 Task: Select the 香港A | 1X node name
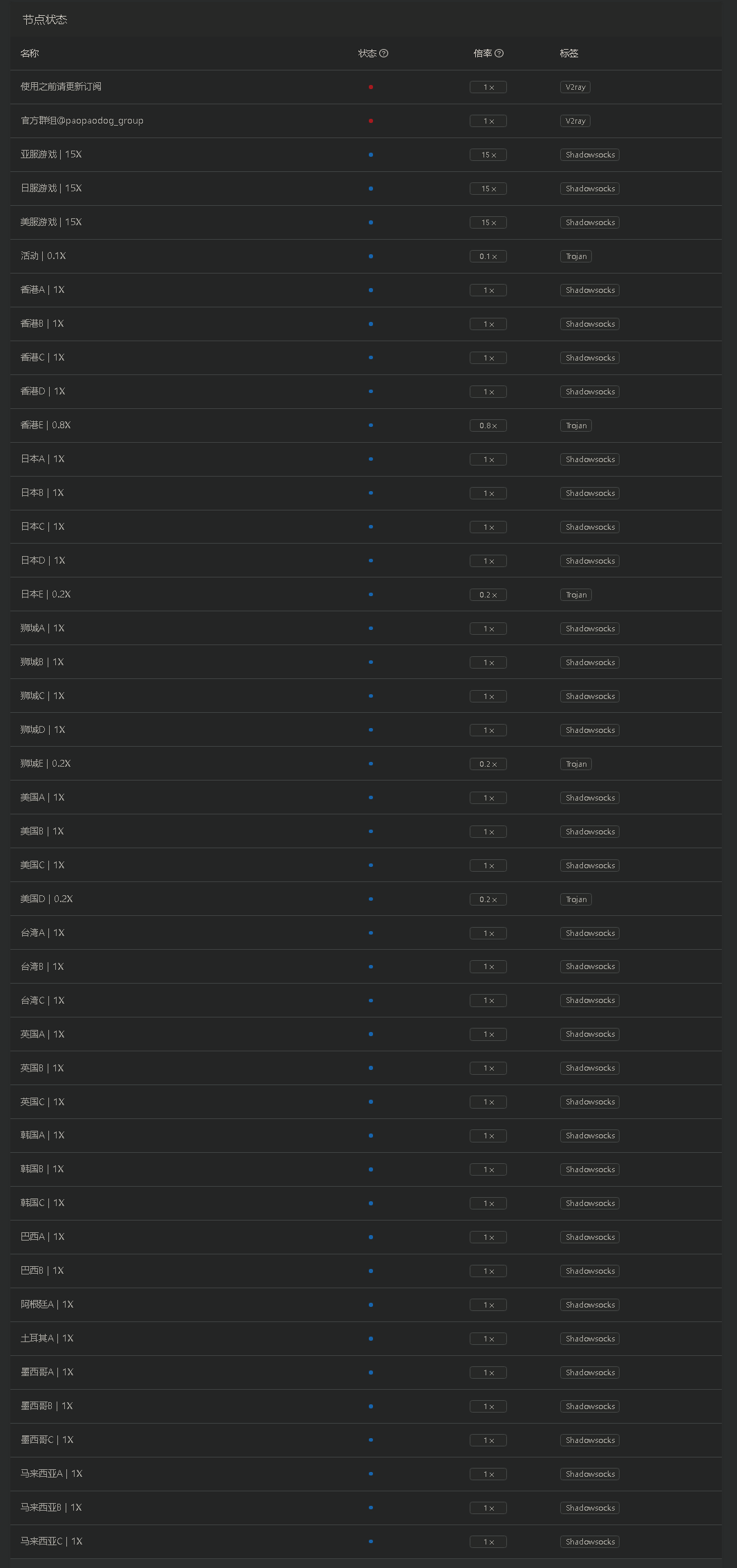point(42,290)
